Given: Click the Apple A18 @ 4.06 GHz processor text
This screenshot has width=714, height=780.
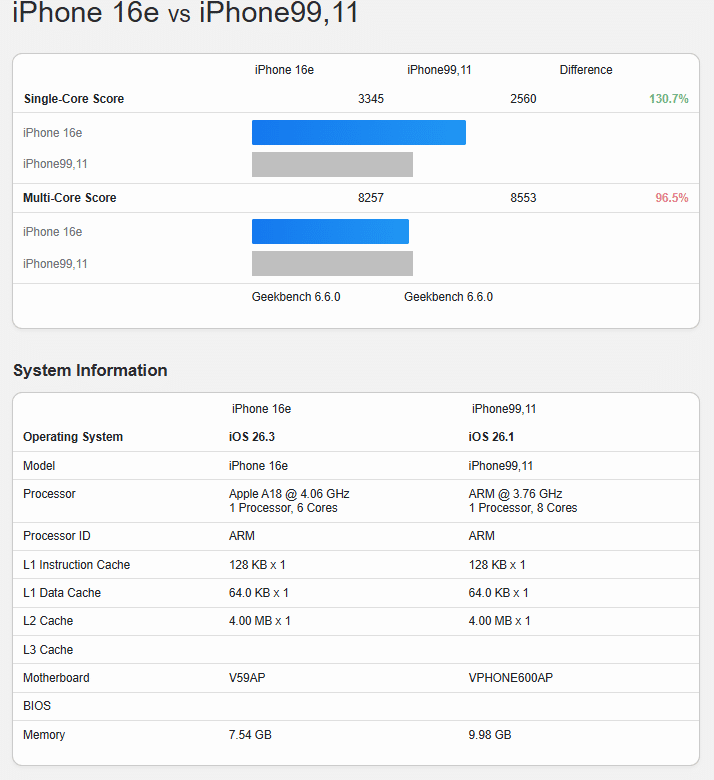Looking at the screenshot, I should (289, 494).
